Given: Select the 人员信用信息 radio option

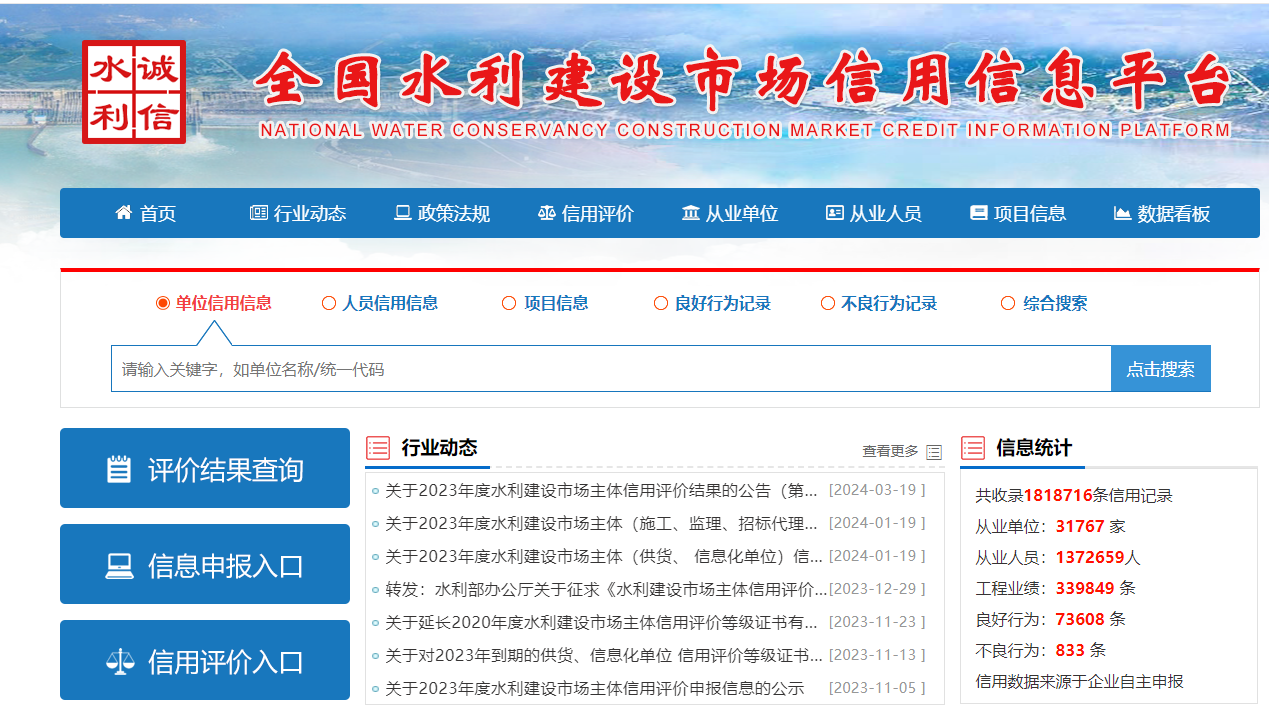Looking at the screenshot, I should [329, 304].
